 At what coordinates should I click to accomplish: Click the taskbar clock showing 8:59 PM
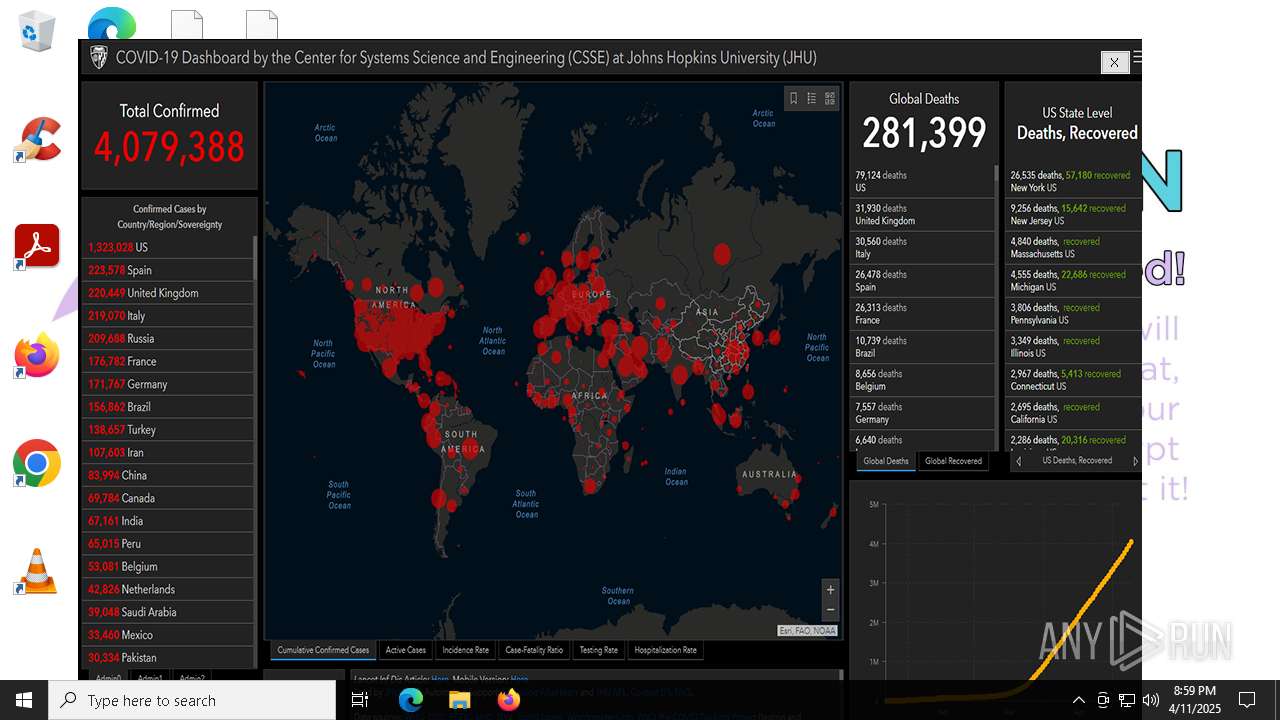(1195, 700)
